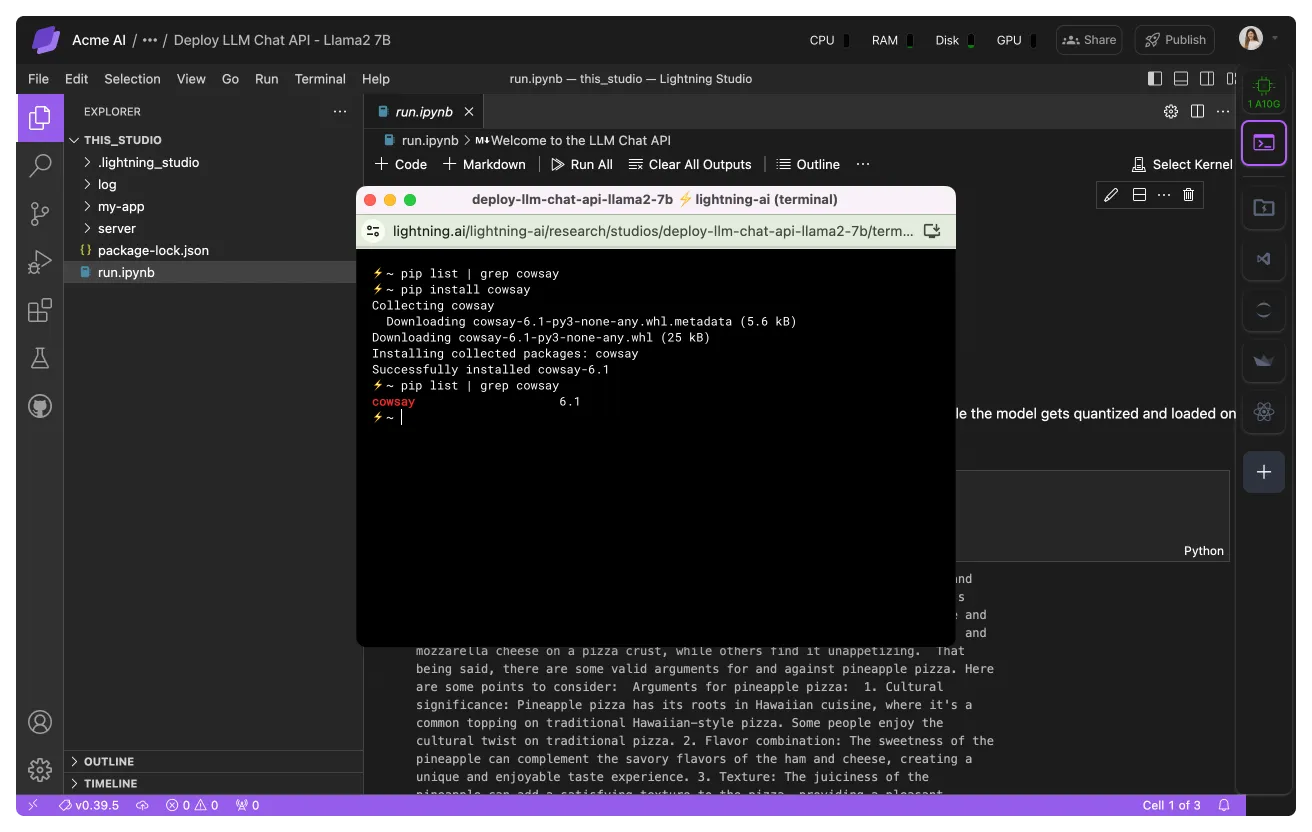Image resolution: width=1312 pixels, height=832 pixels.
Task: Click the cloud upload status bar icon
Action: tap(142, 805)
